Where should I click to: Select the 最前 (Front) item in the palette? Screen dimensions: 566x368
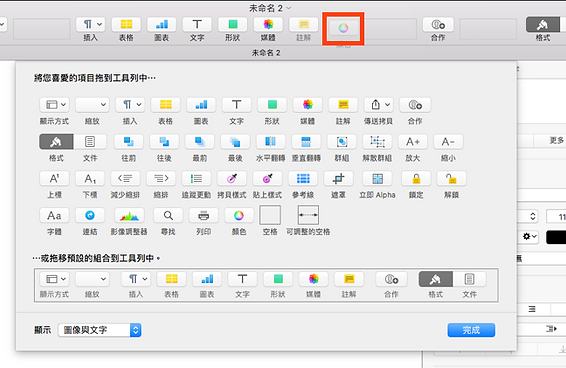[200, 142]
